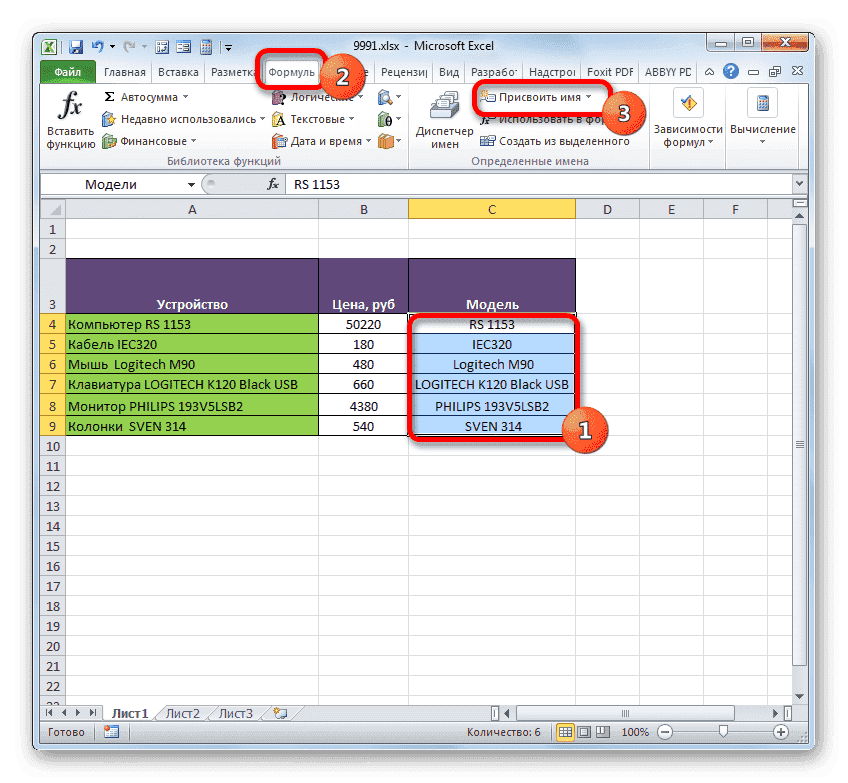Save the workbook via Quick Access toolbar
848x783 pixels.
click(x=75, y=46)
